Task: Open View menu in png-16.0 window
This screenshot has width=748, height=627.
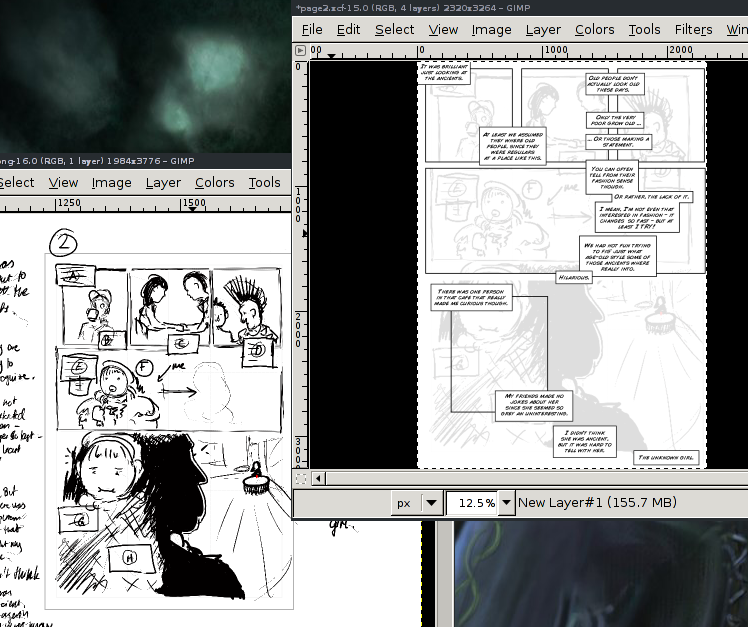Action: tap(63, 183)
